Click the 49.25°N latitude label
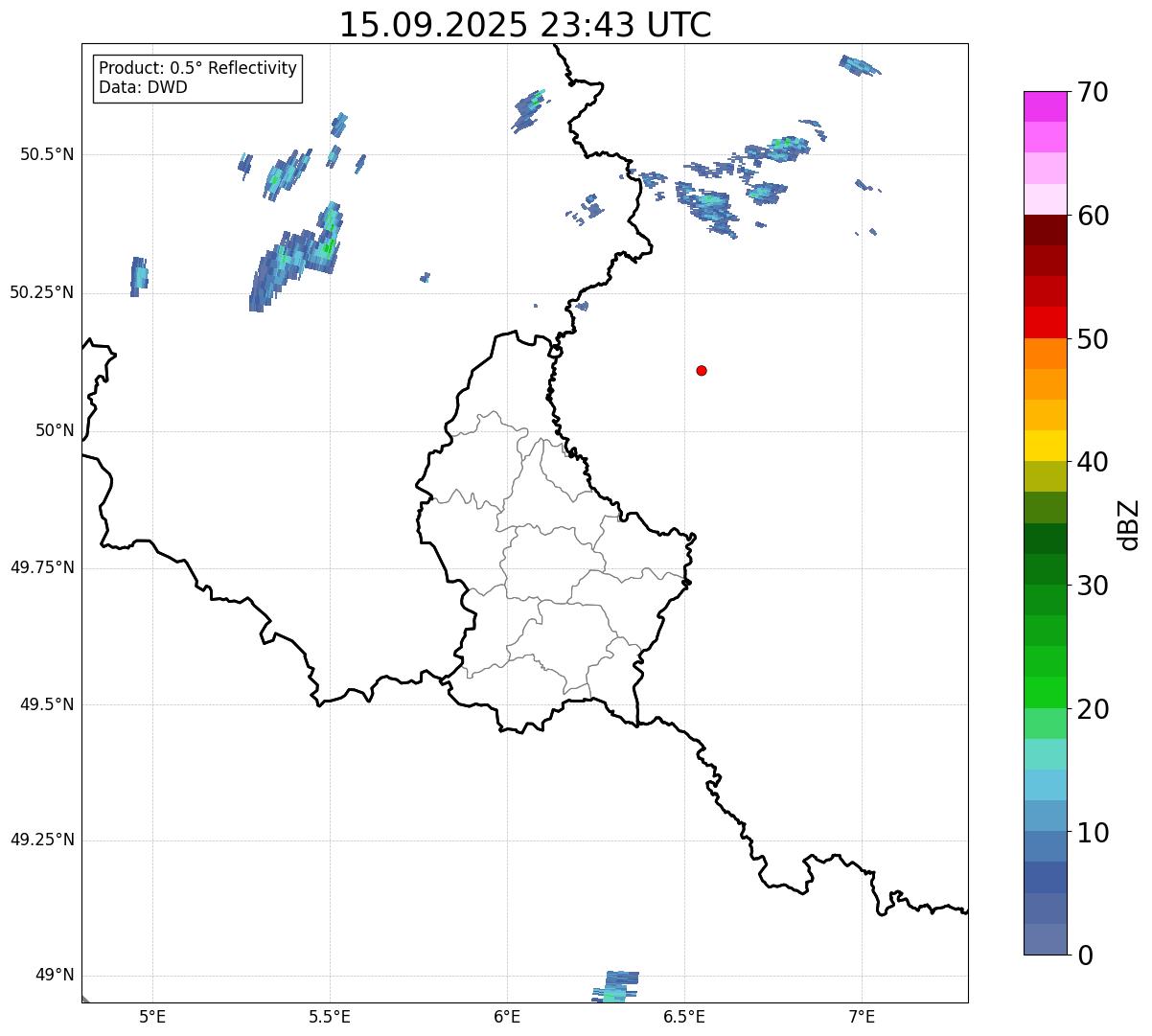The width and height of the screenshot is (1152, 1036). point(42,840)
